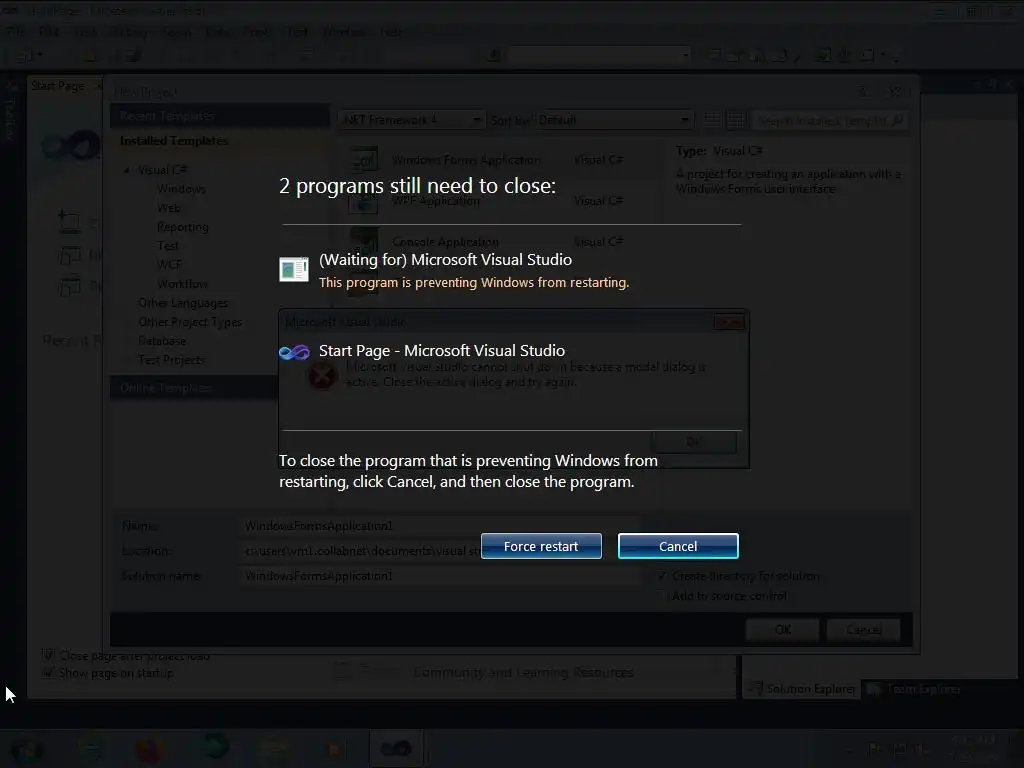Close the Microsoft Visual Studio error message box
Image resolution: width=1024 pixels, height=768 pixels.
coord(729,321)
